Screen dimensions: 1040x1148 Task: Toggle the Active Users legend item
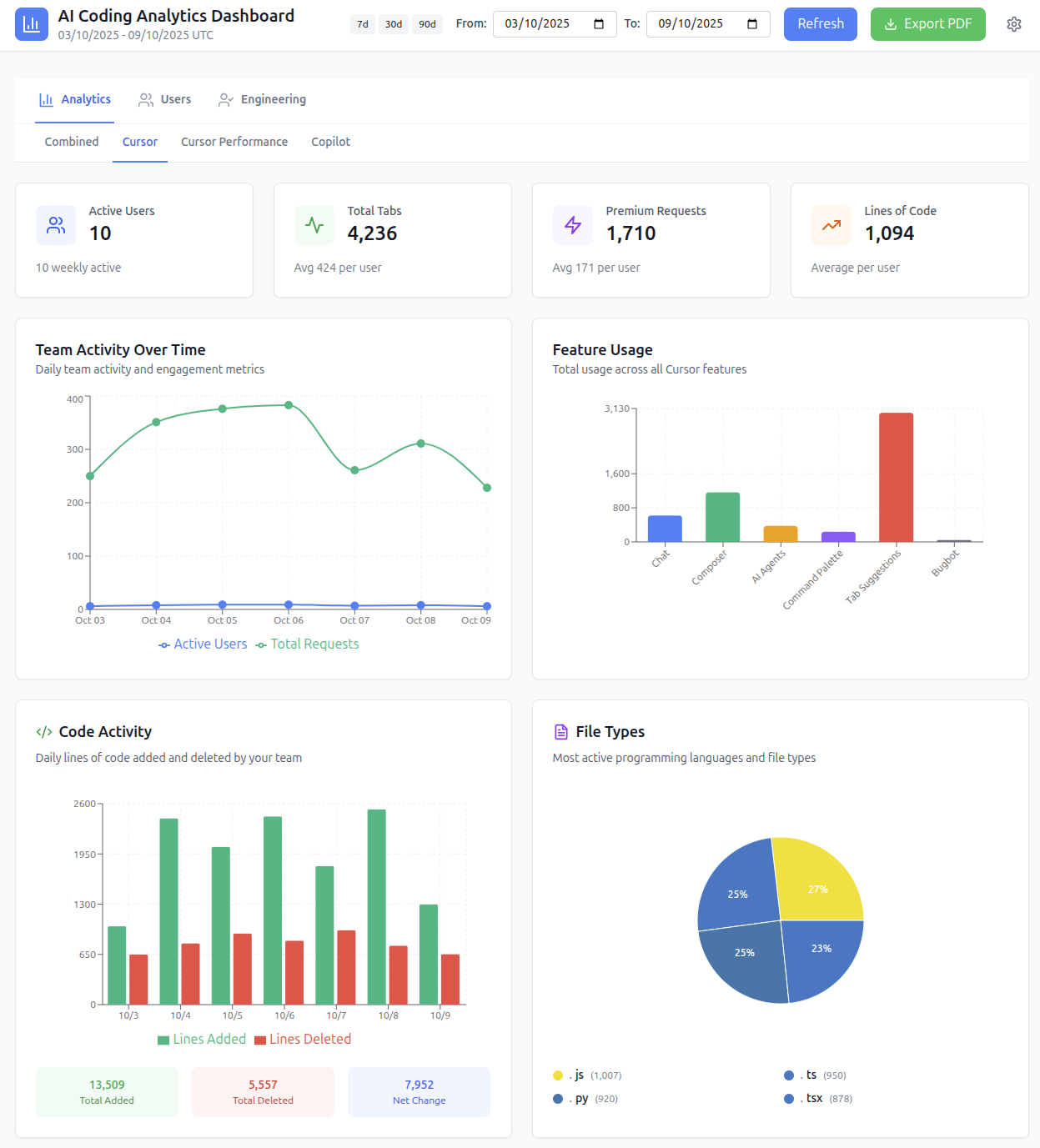tap(203, 644)
